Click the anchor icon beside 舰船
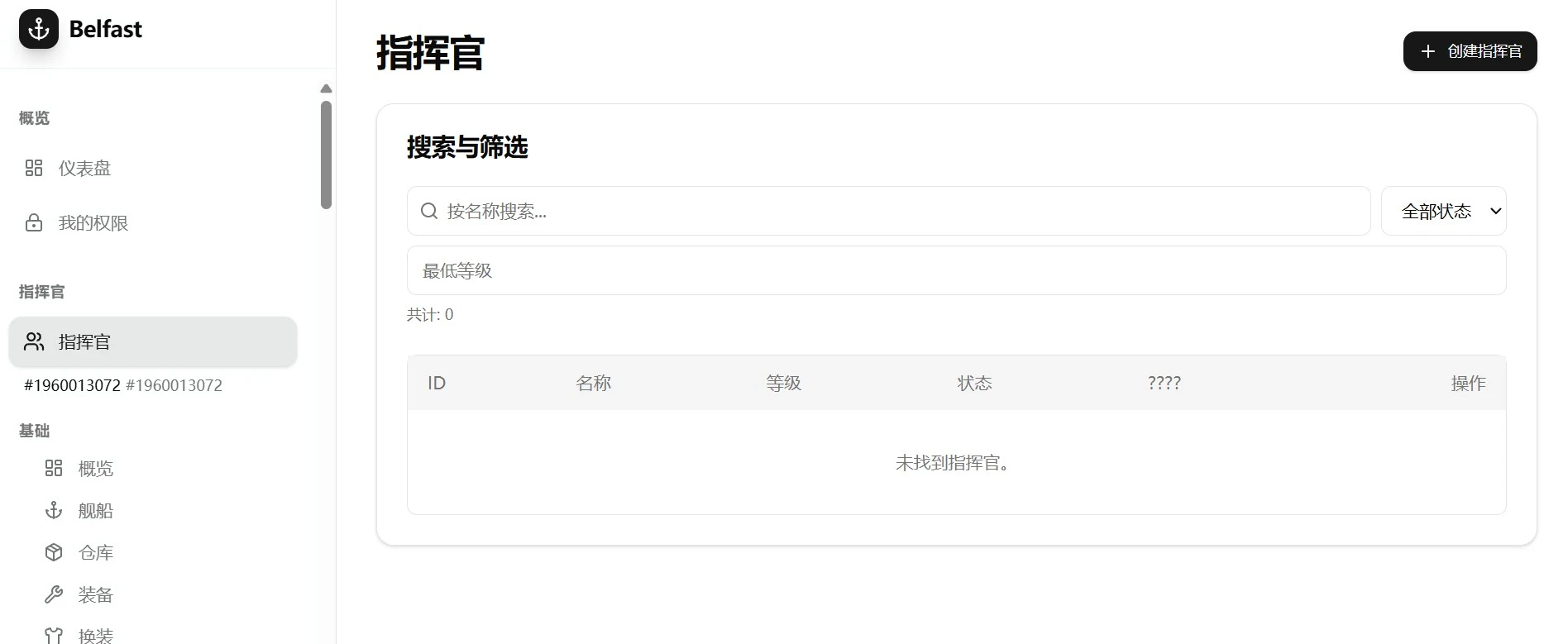This screenshot has width=1568, height=644. 54,511
